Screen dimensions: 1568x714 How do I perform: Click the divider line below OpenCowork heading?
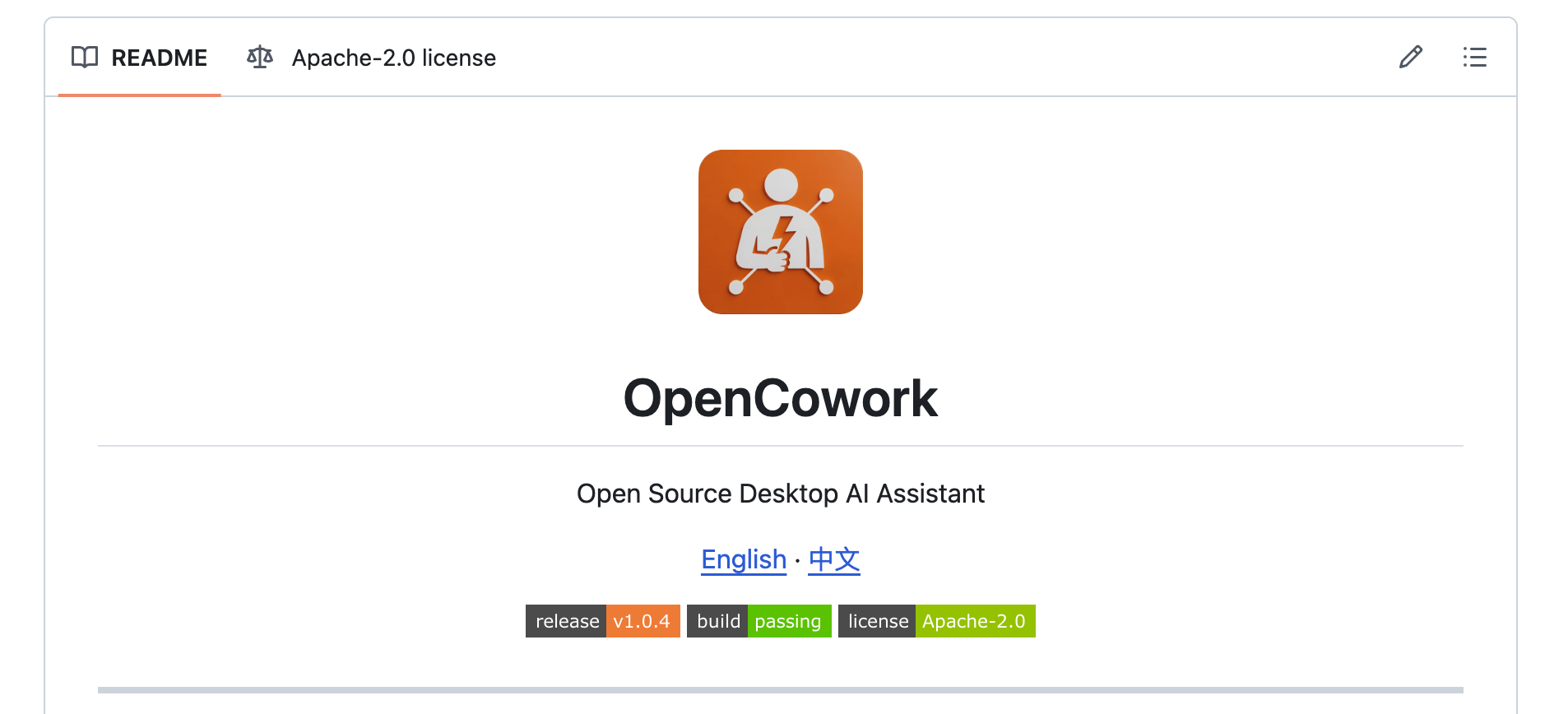pos(780,446)
